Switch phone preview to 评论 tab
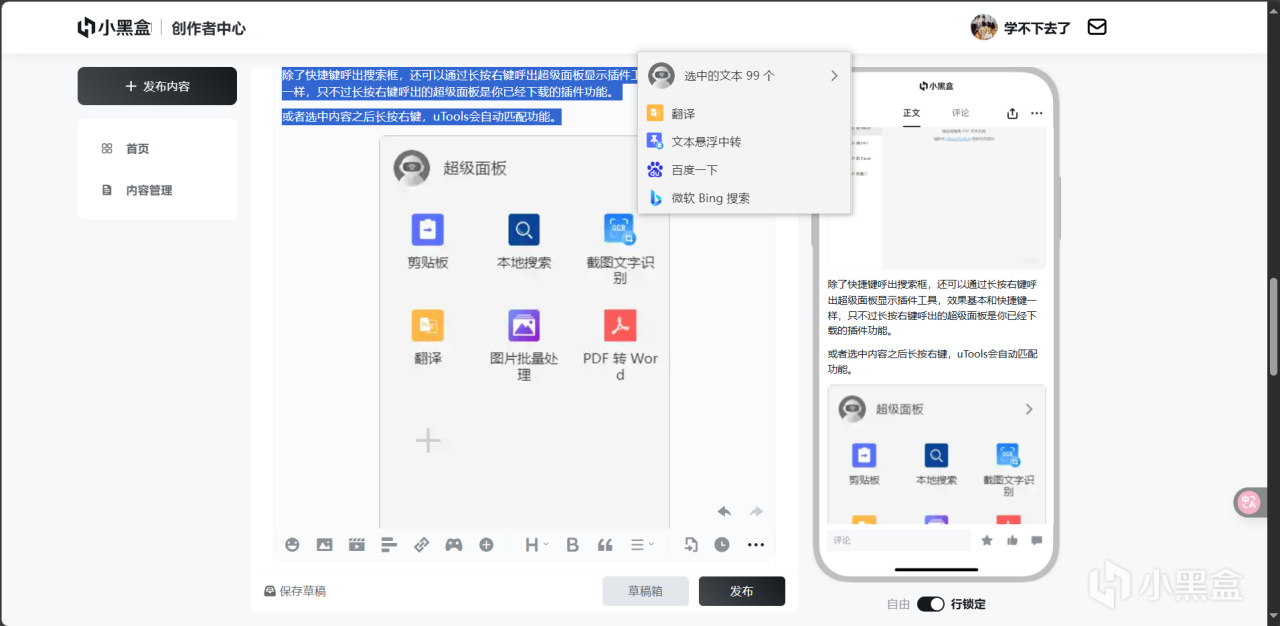This screenshot has height=626, width=1280. coord(960,113)
